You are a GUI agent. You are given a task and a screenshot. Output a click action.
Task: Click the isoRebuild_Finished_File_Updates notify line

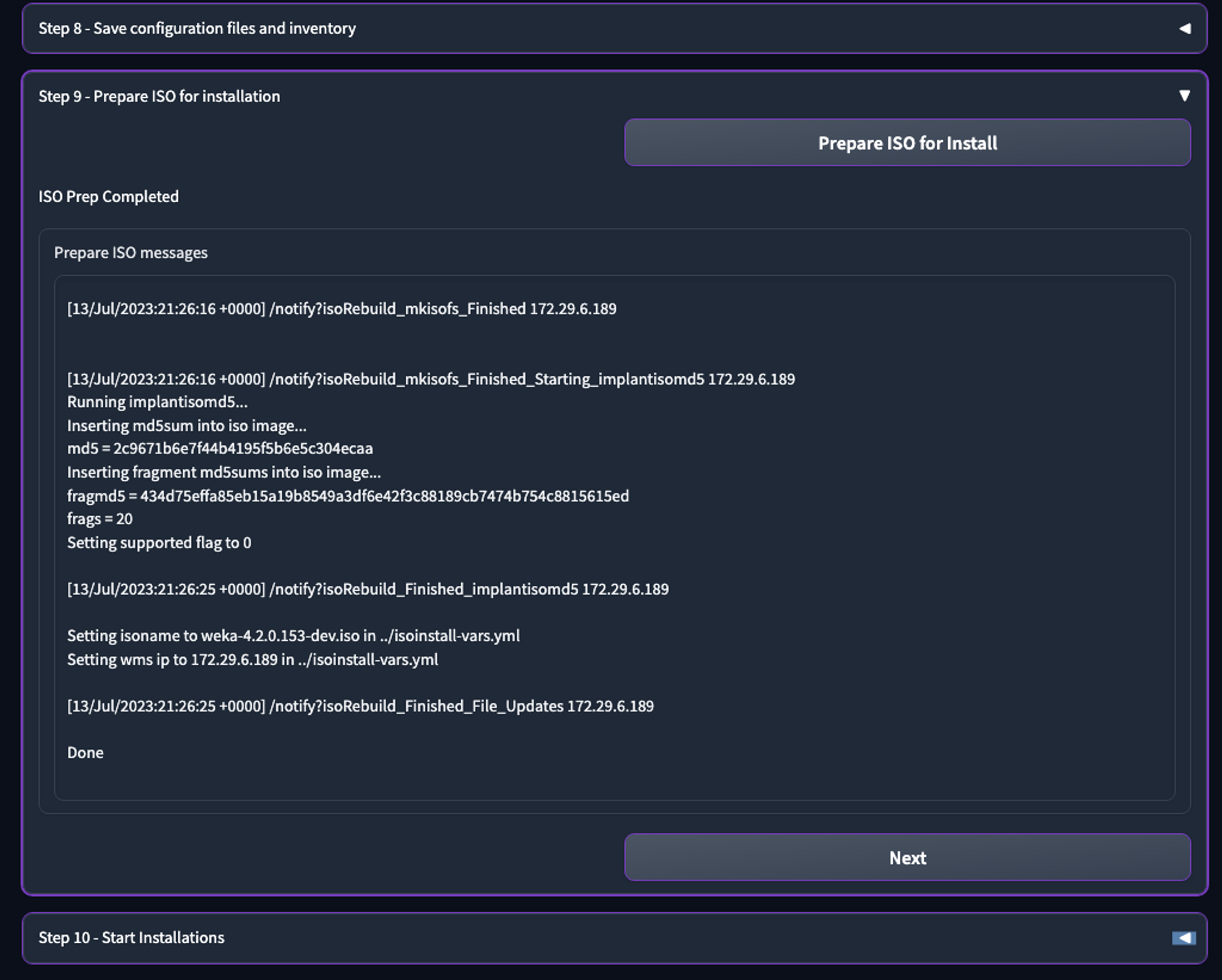point(360,707)
